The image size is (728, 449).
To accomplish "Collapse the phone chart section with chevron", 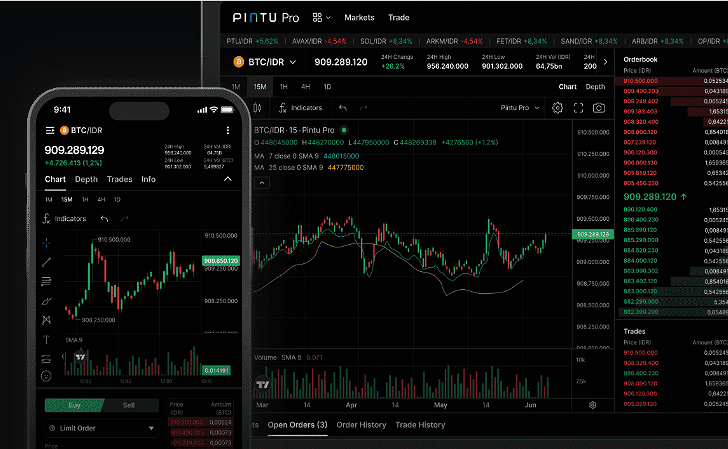I will pos(228,179).
